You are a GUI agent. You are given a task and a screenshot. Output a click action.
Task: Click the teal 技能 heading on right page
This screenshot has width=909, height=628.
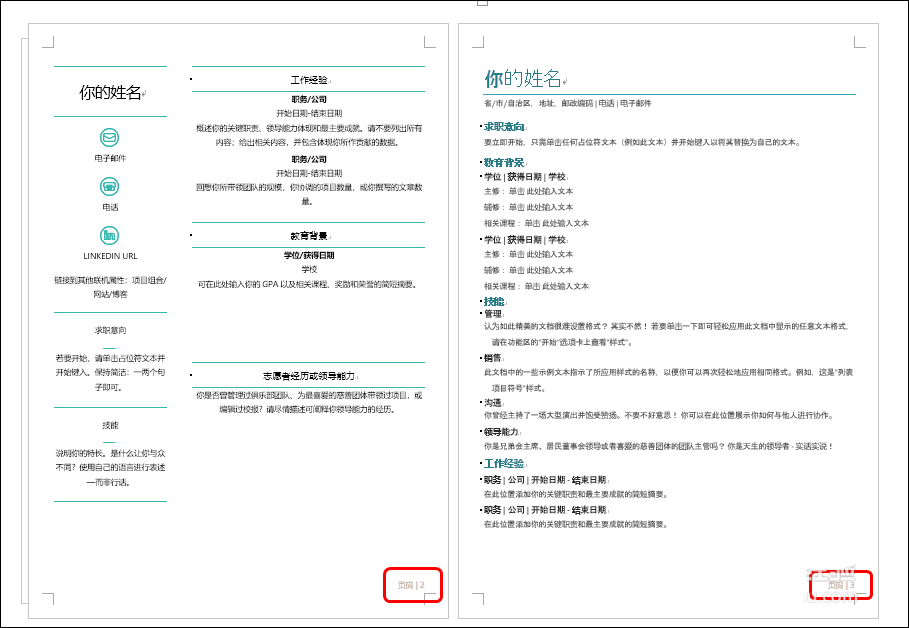(494, 302)
